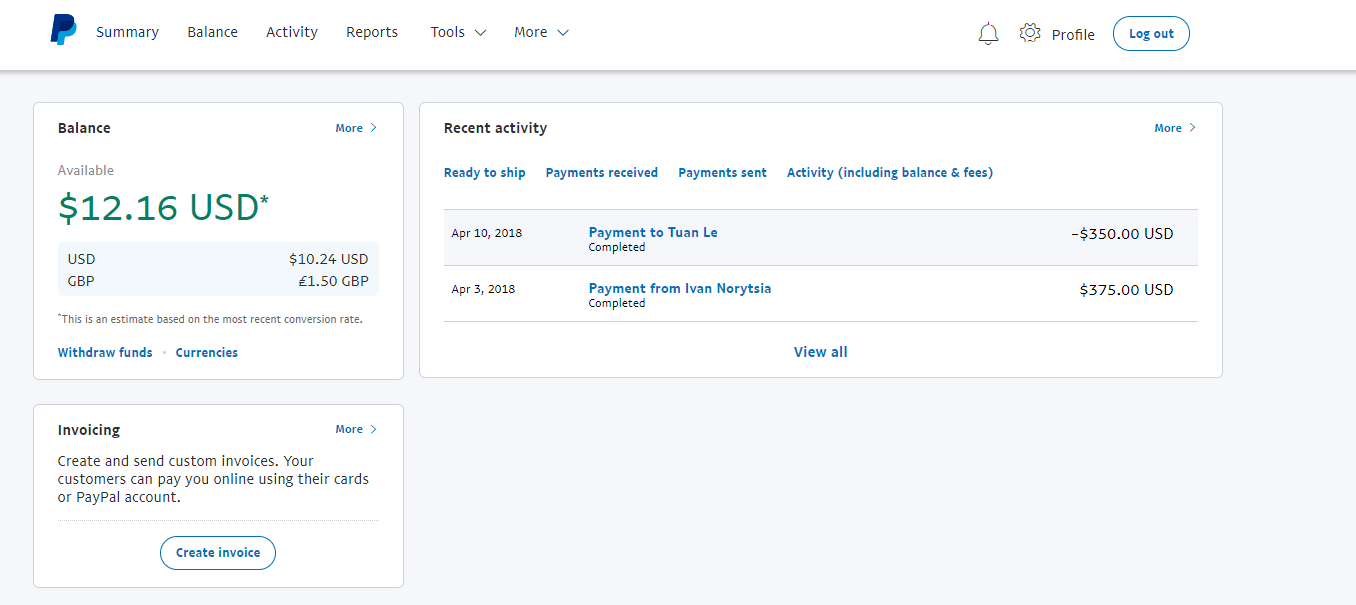The width and height of the screenshot is (1356, 605).
Task: Click the chevron beside Invoicing More
Action: pos(374,429)
